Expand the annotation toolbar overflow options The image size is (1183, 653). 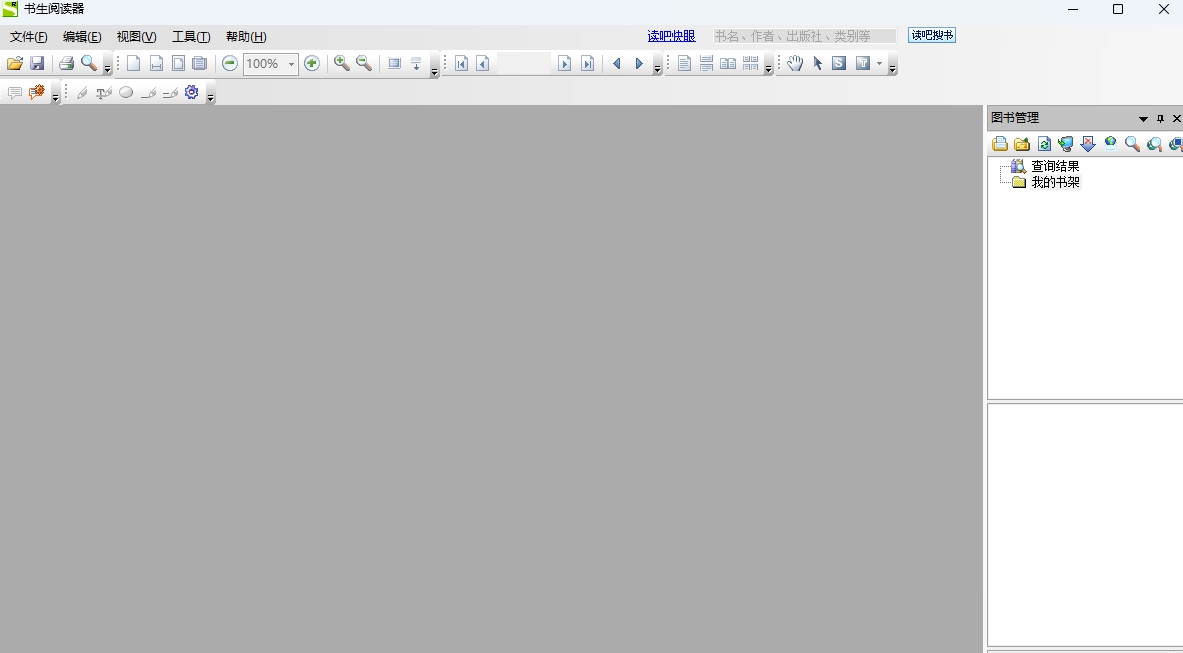[x=210, y=94]
